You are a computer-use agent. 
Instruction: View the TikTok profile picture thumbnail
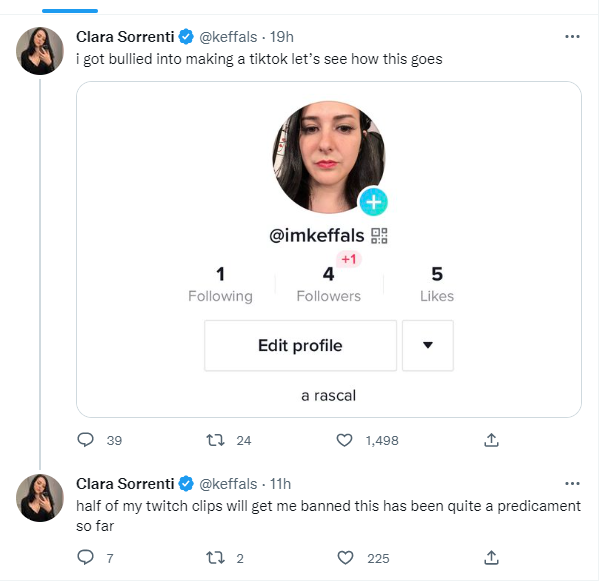(328, 157)
